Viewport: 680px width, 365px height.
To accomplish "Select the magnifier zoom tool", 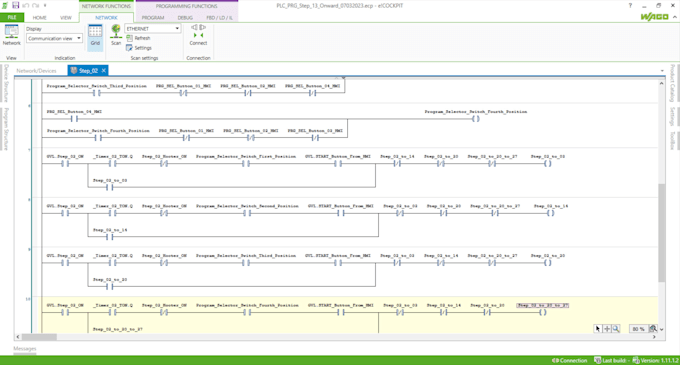I will 616,329.
